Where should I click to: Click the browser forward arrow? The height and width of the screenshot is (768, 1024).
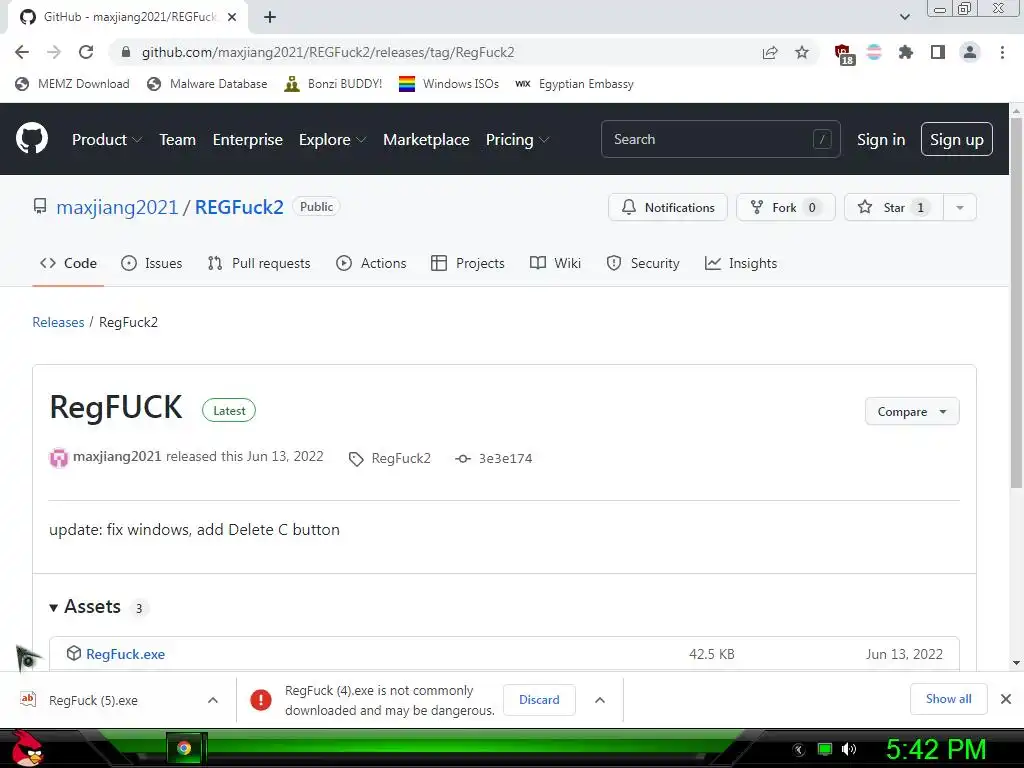54,52
